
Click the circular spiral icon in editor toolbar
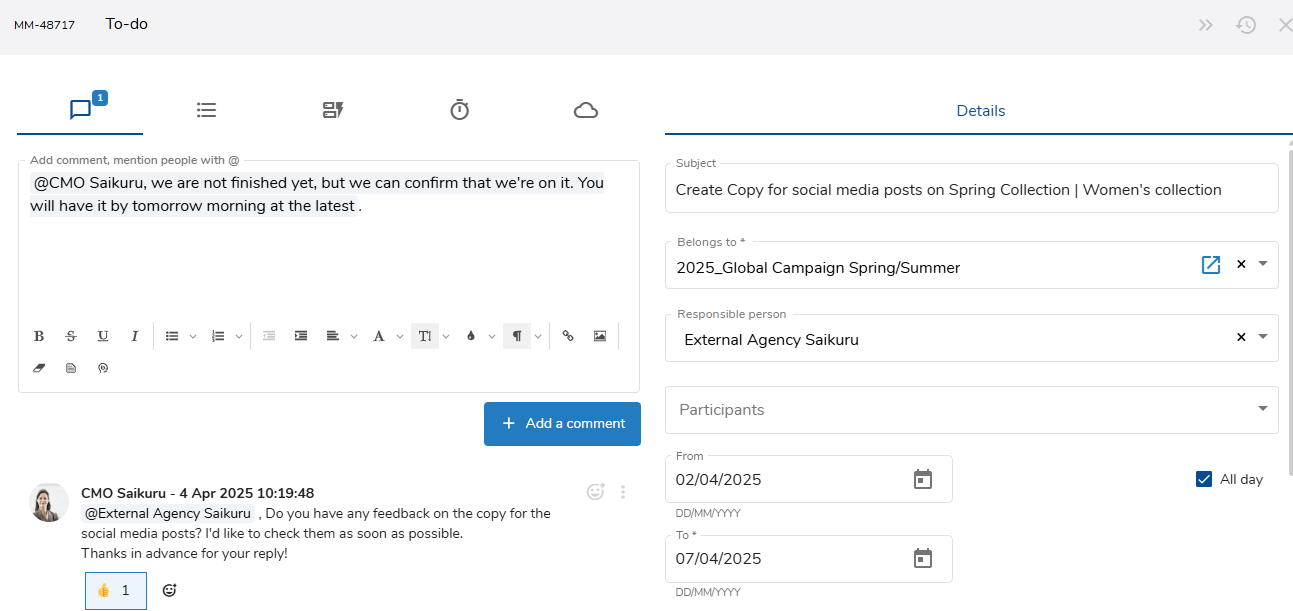click(x=103, y=368)
